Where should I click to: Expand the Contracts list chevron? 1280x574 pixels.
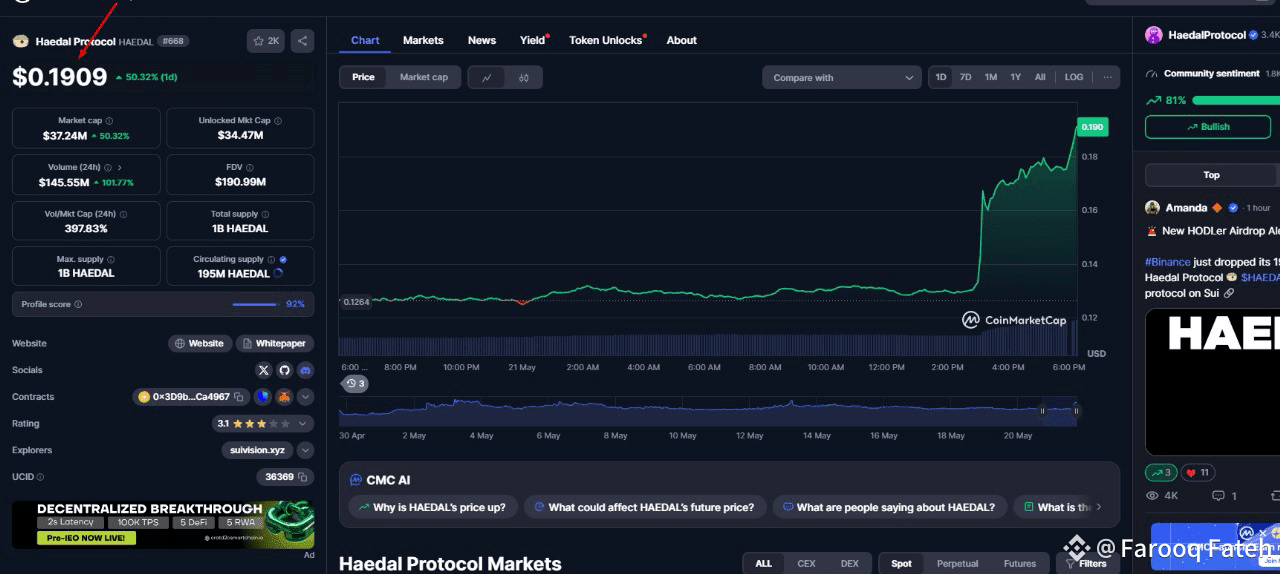(x=305, y=397)
